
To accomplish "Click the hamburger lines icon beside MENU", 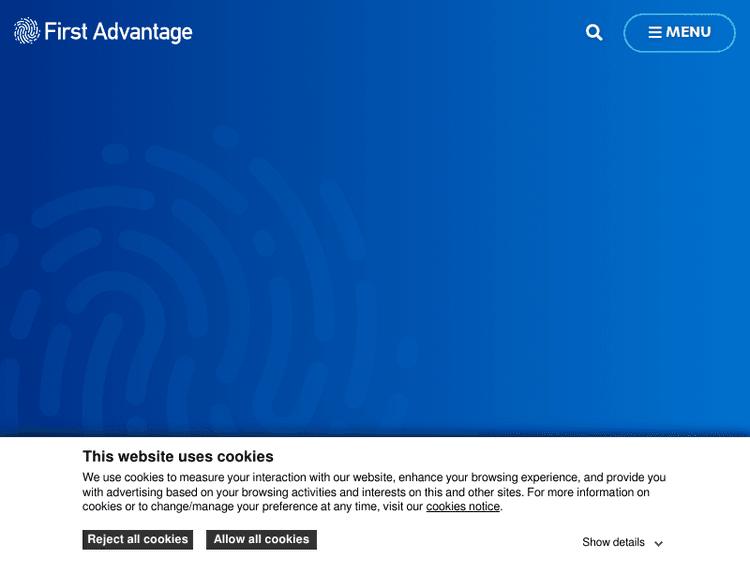I will coord(655,33).
